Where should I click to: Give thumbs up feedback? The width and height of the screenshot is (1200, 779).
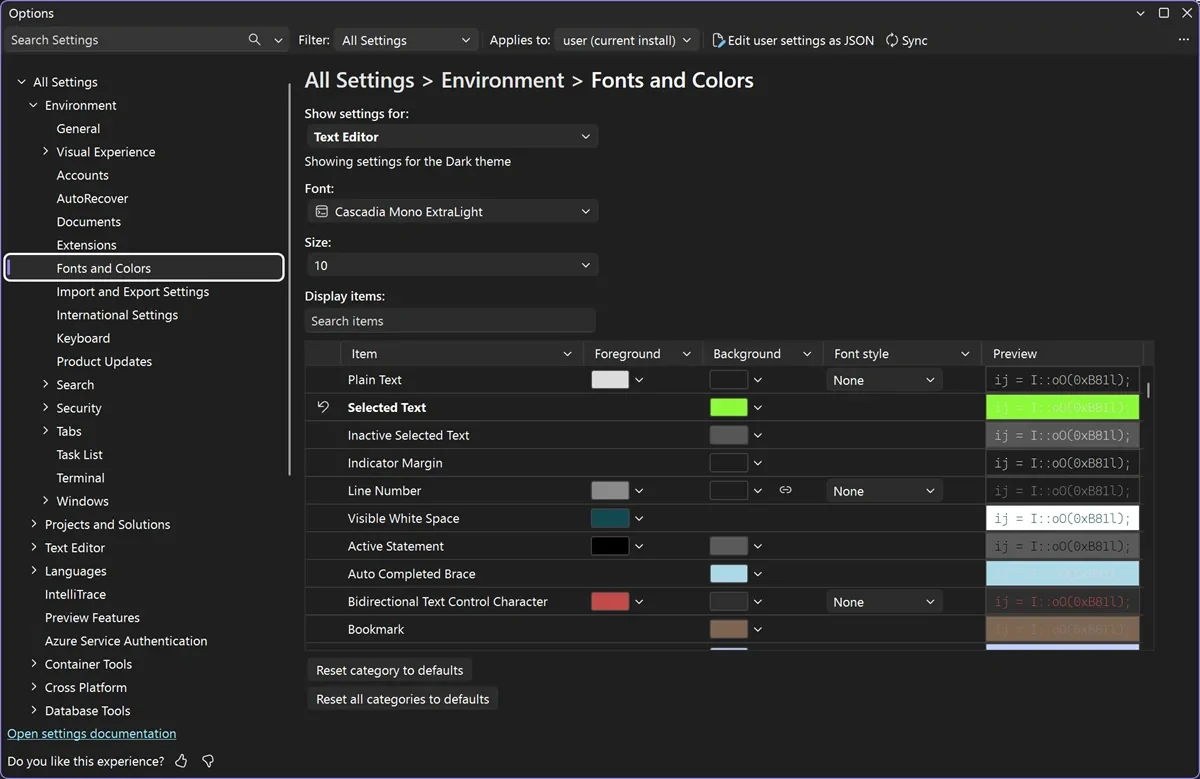pyautogui.click(x=181, y=761)
